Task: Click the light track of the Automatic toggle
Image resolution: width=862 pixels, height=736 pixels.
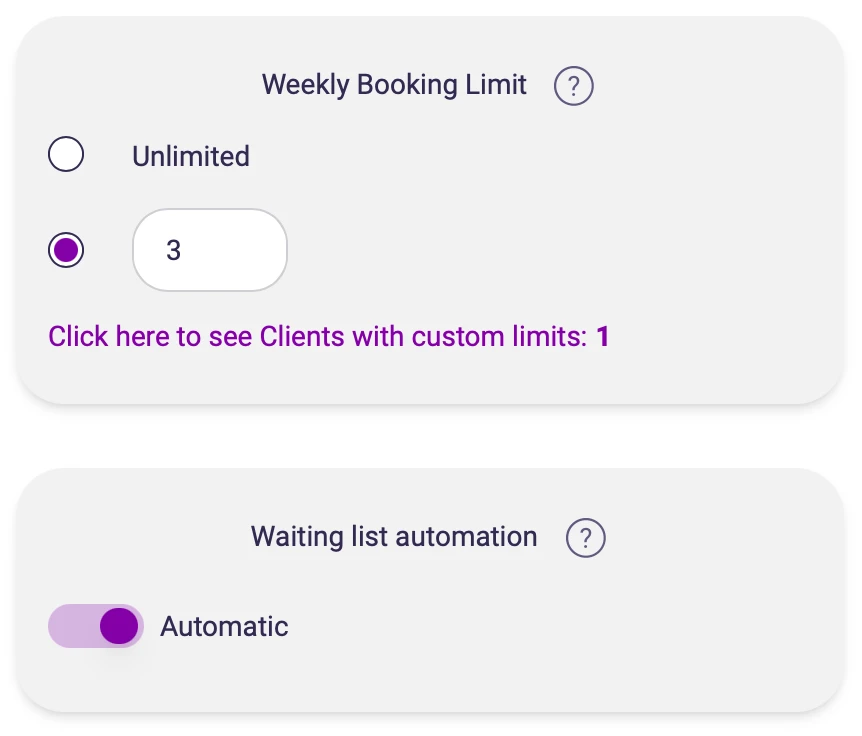Action: point(70,626)
